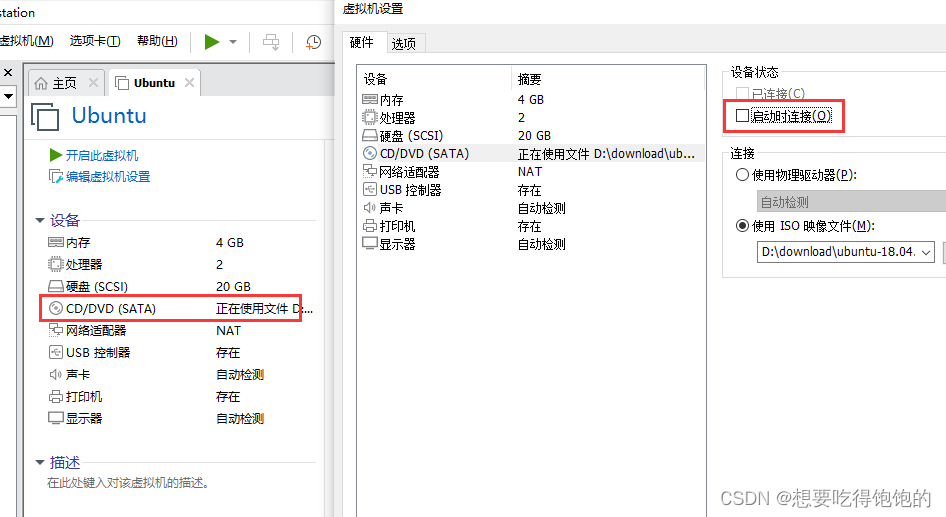946x517 pixels.
Task: Select 处理器 icon in settings device list
Action: 369,117
